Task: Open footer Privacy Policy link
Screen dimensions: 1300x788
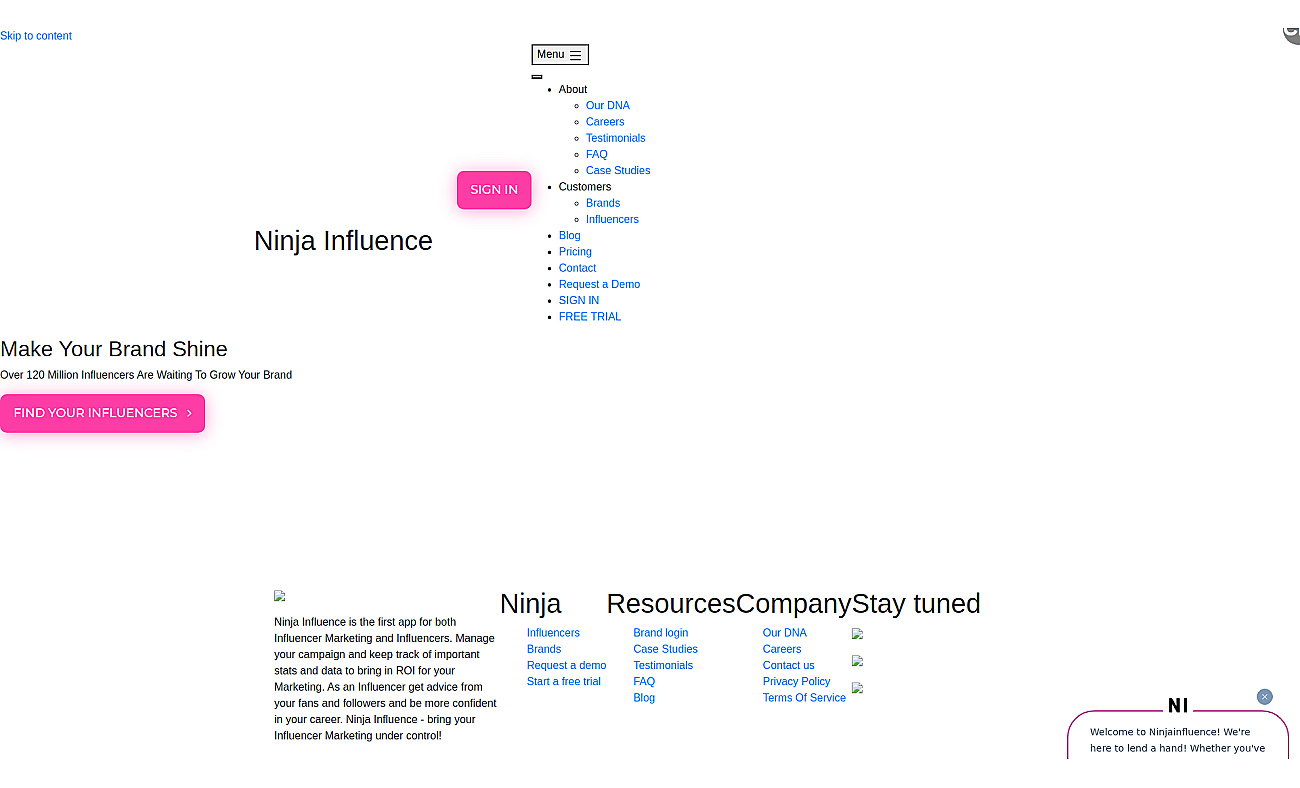Action: click(x=797, y=682)
